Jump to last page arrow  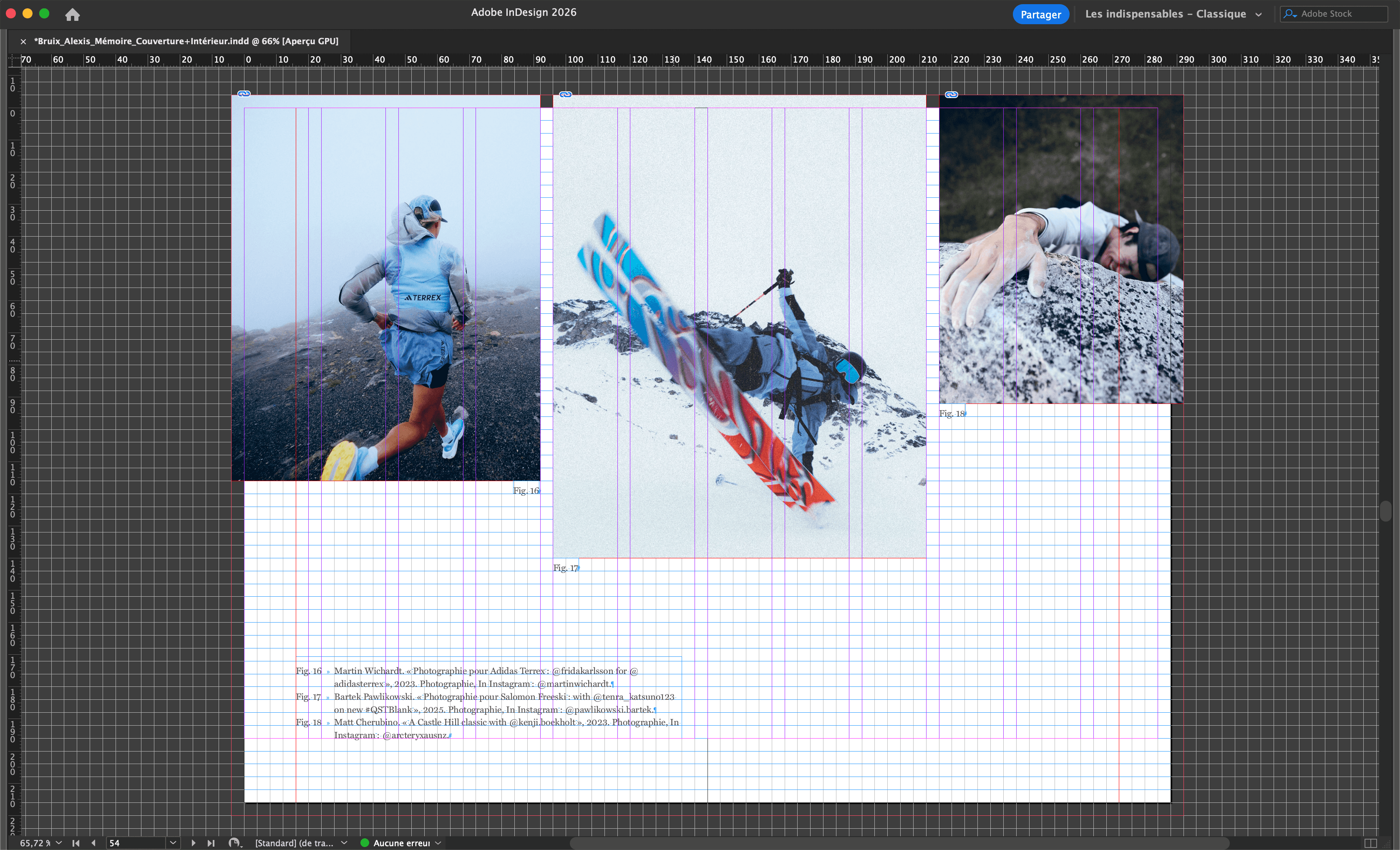pyautogui.click(x=211, y=843)
